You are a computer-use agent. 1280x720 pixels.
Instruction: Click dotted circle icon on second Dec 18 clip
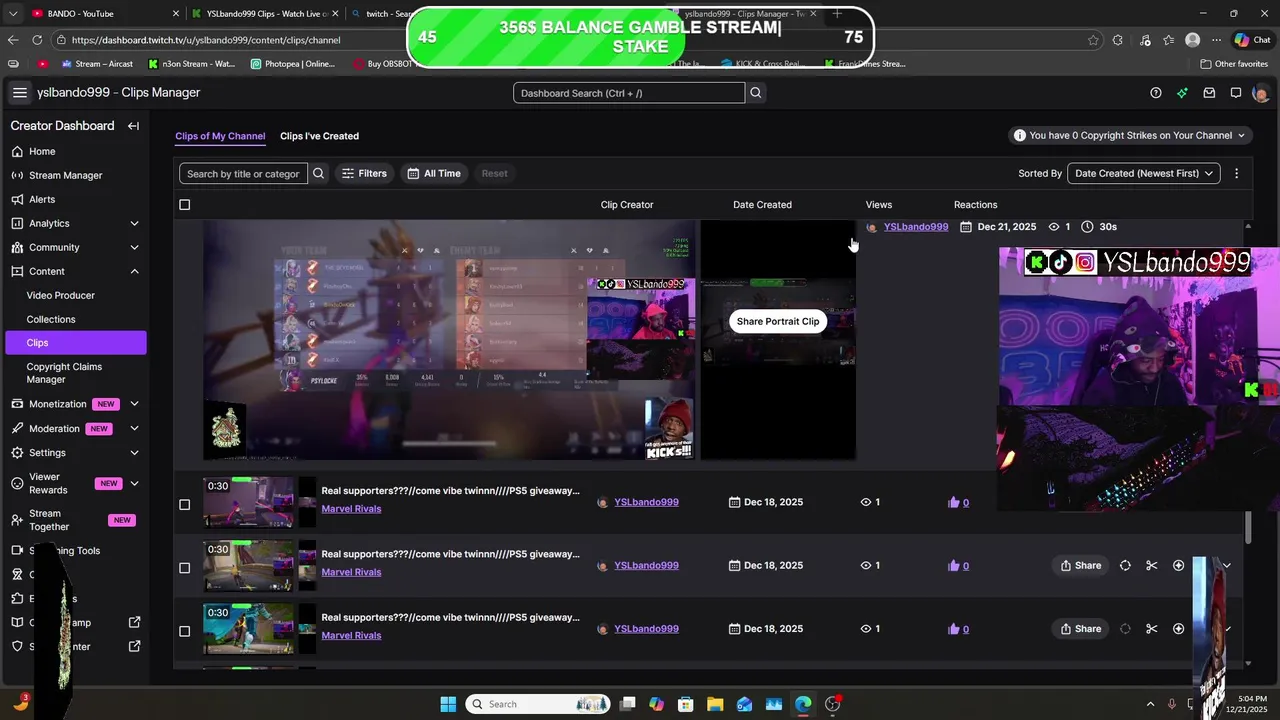click(x=1125, y=565)
